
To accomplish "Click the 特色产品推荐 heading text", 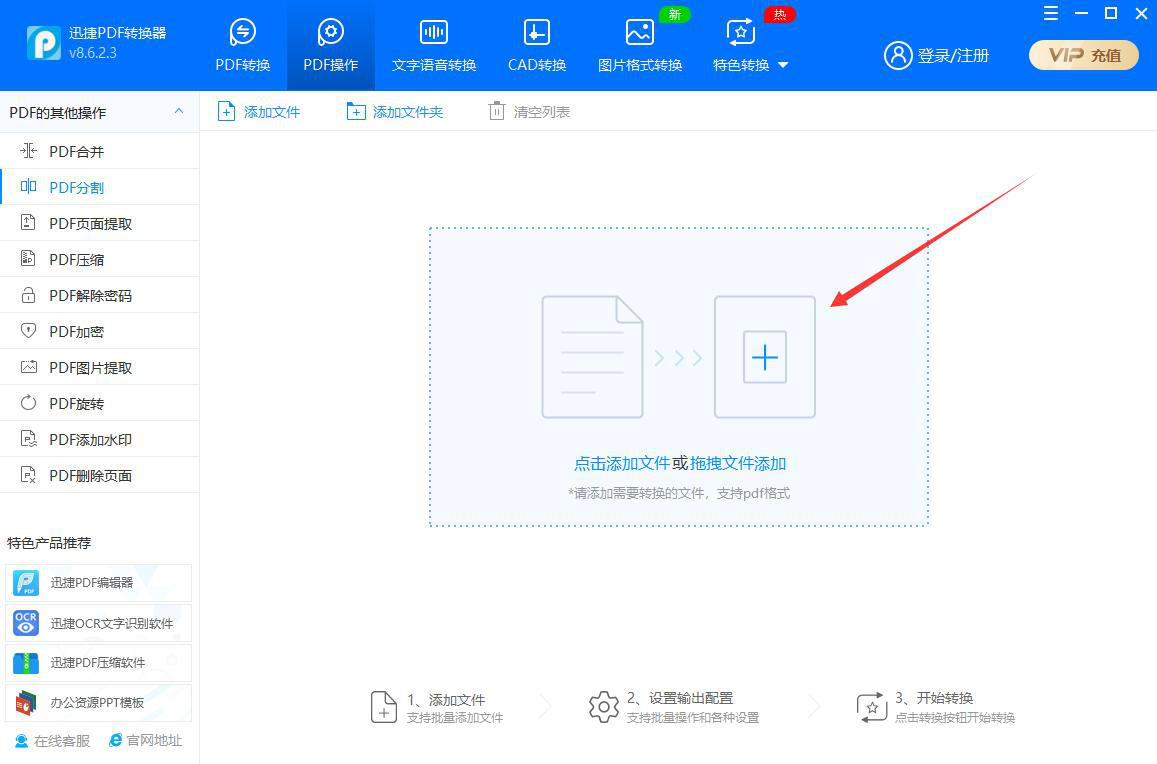I will (x=49, y=543).
